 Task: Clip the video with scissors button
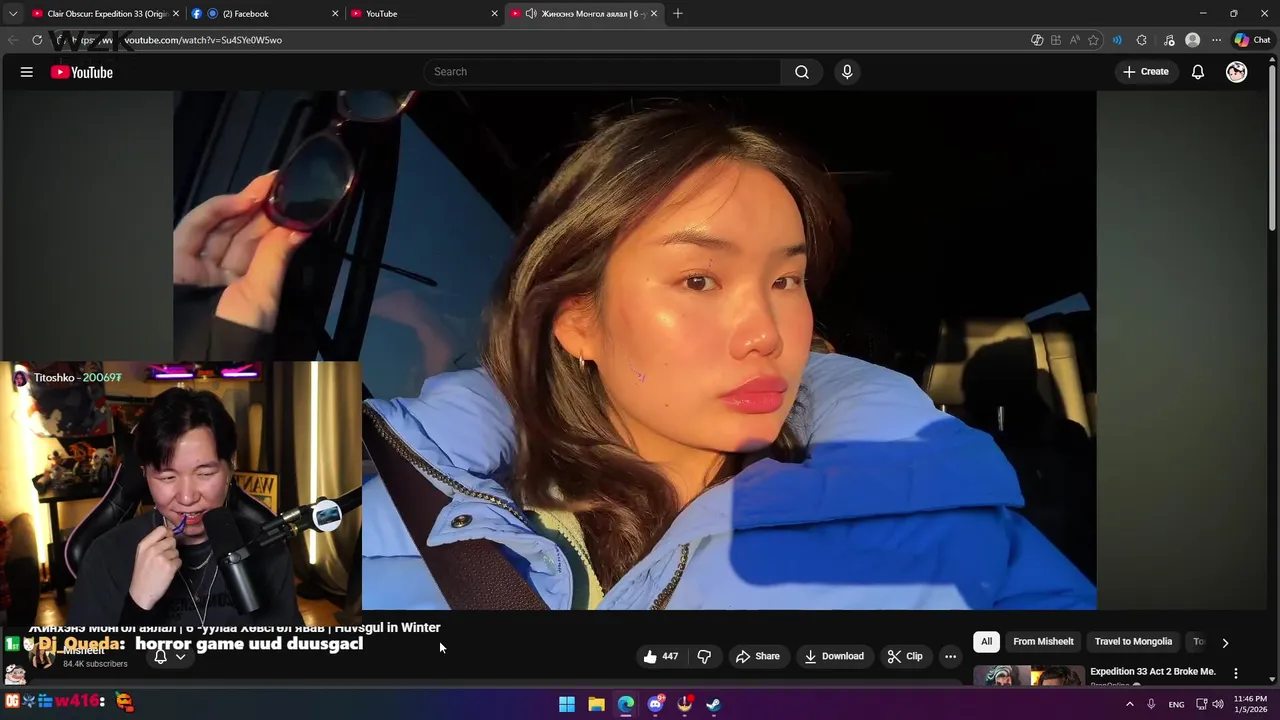point(905,656)
